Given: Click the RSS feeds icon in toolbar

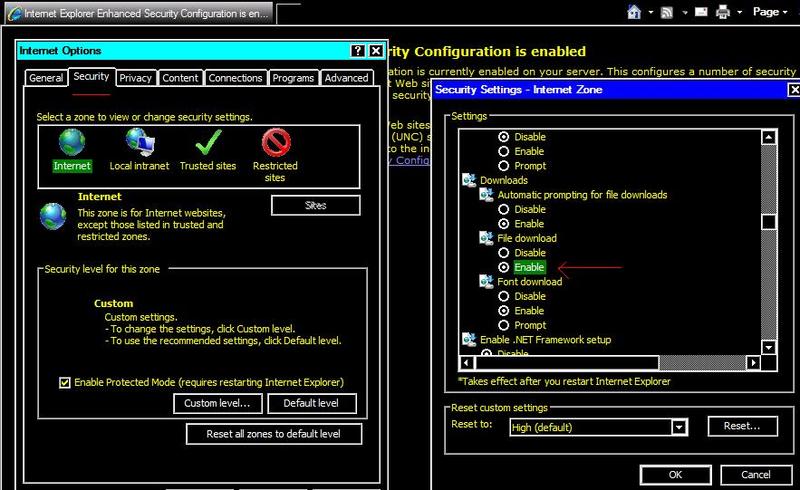Looking at the screenshot, I should coord(667,12).
